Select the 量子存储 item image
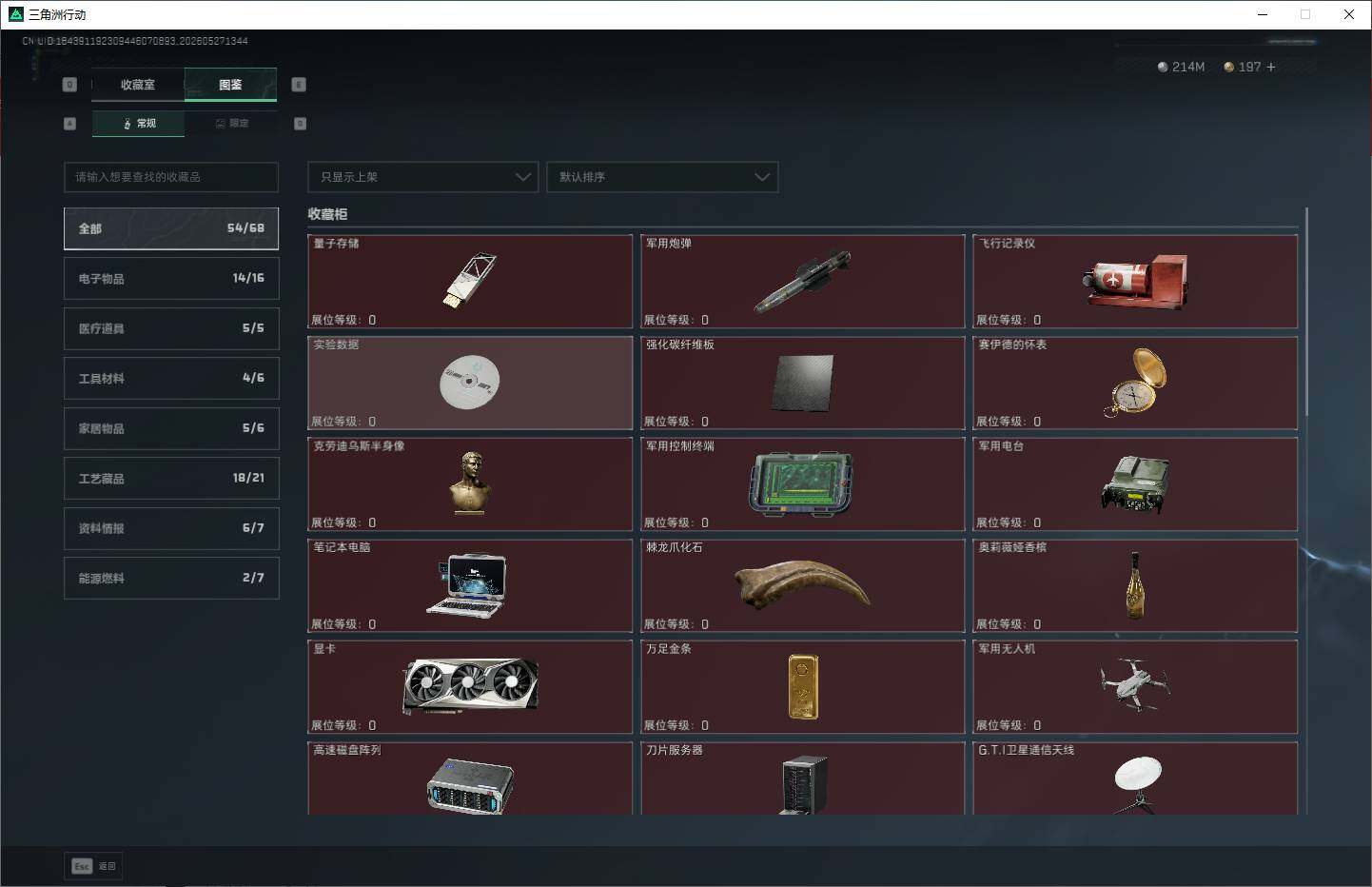1372x887 pixels. pyautogui.click(x=470, y=280)
